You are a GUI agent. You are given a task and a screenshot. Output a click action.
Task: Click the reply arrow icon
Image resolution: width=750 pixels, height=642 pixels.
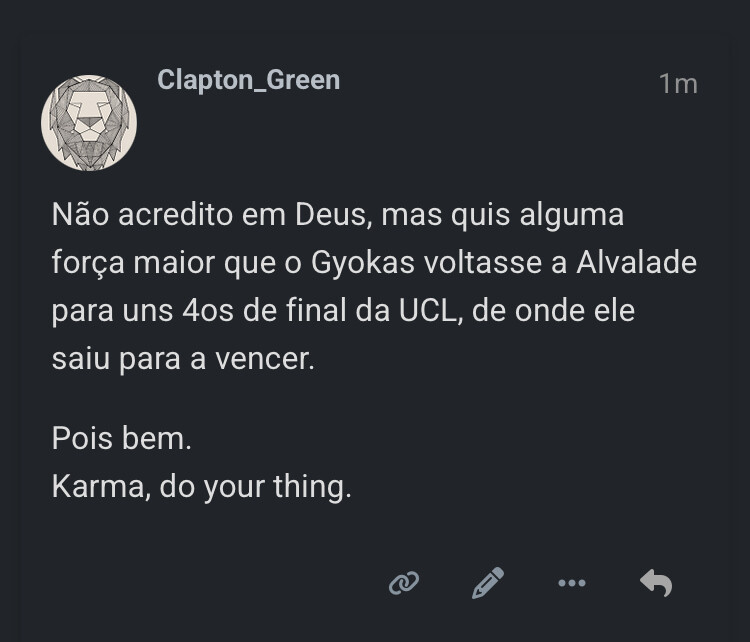point(655,582)
